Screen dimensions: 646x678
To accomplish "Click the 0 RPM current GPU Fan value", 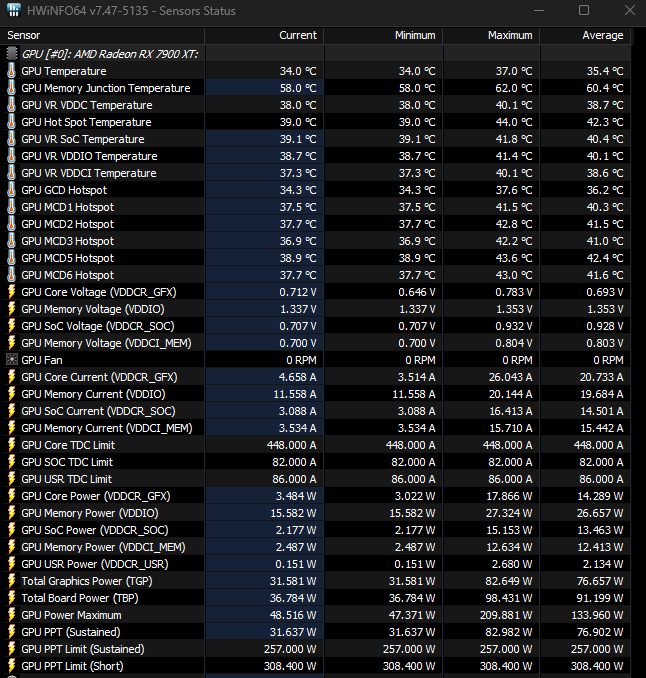I will point(301,360).
